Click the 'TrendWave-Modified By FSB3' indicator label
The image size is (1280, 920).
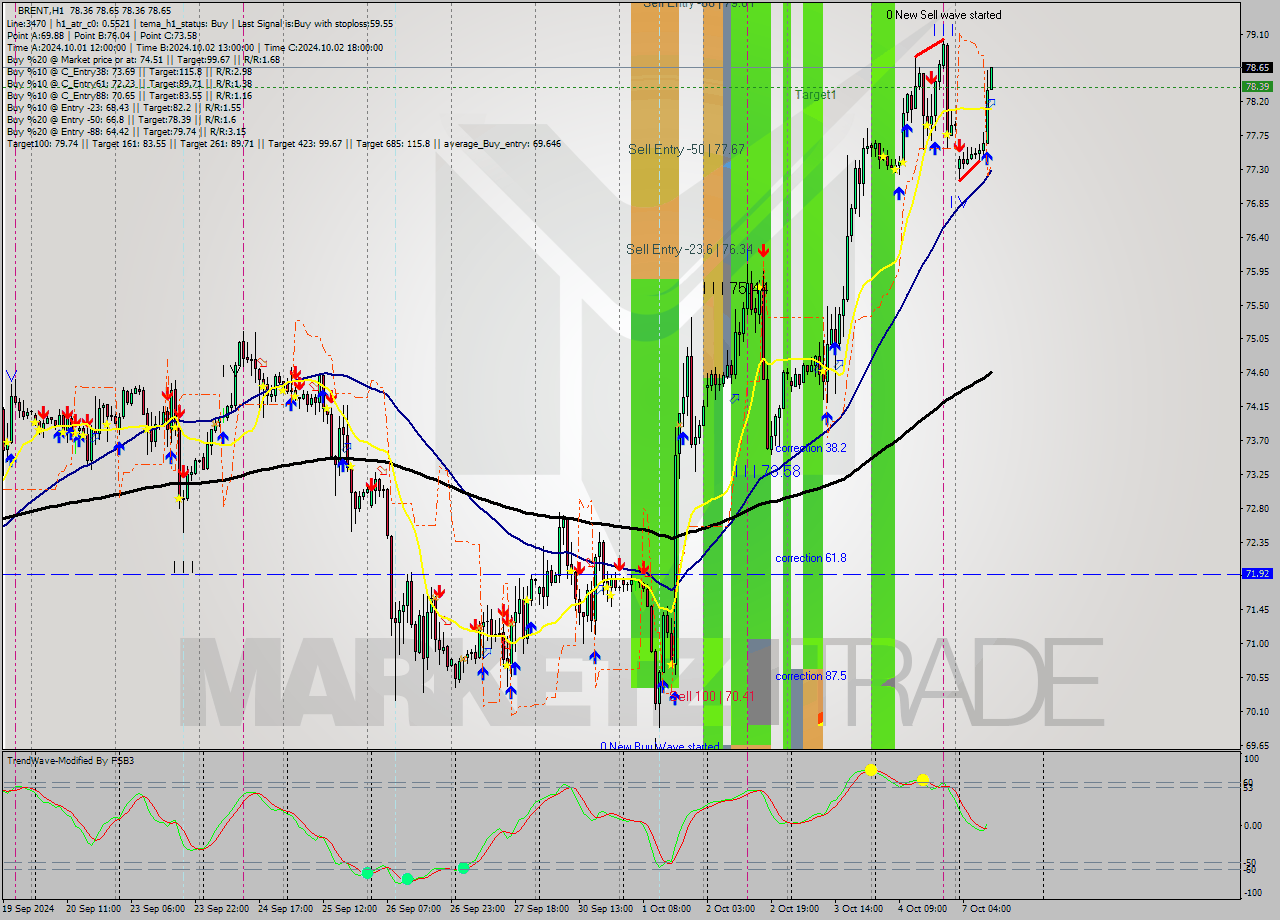tap(71, 761)
